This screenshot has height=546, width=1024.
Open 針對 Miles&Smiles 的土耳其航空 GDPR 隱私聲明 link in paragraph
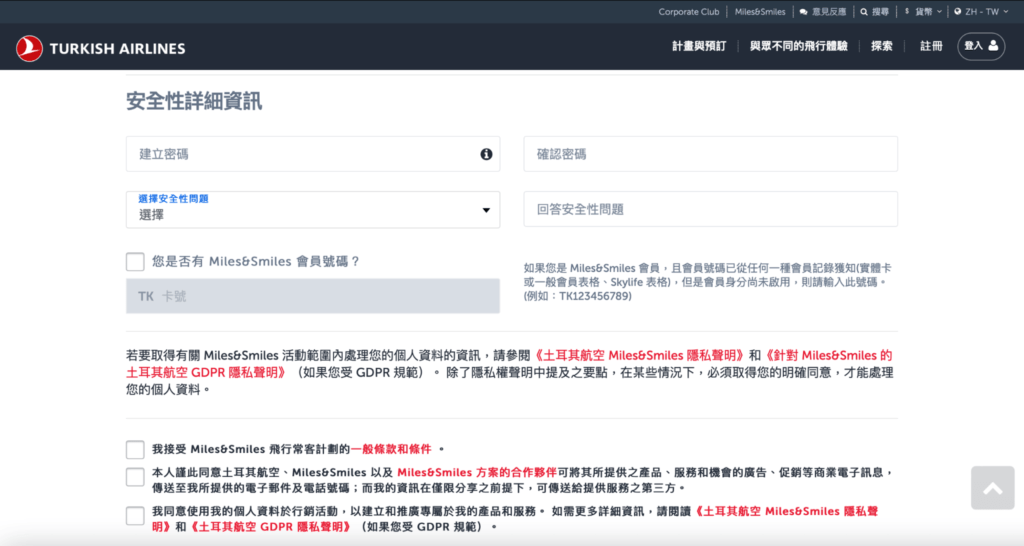click(509, 364)
